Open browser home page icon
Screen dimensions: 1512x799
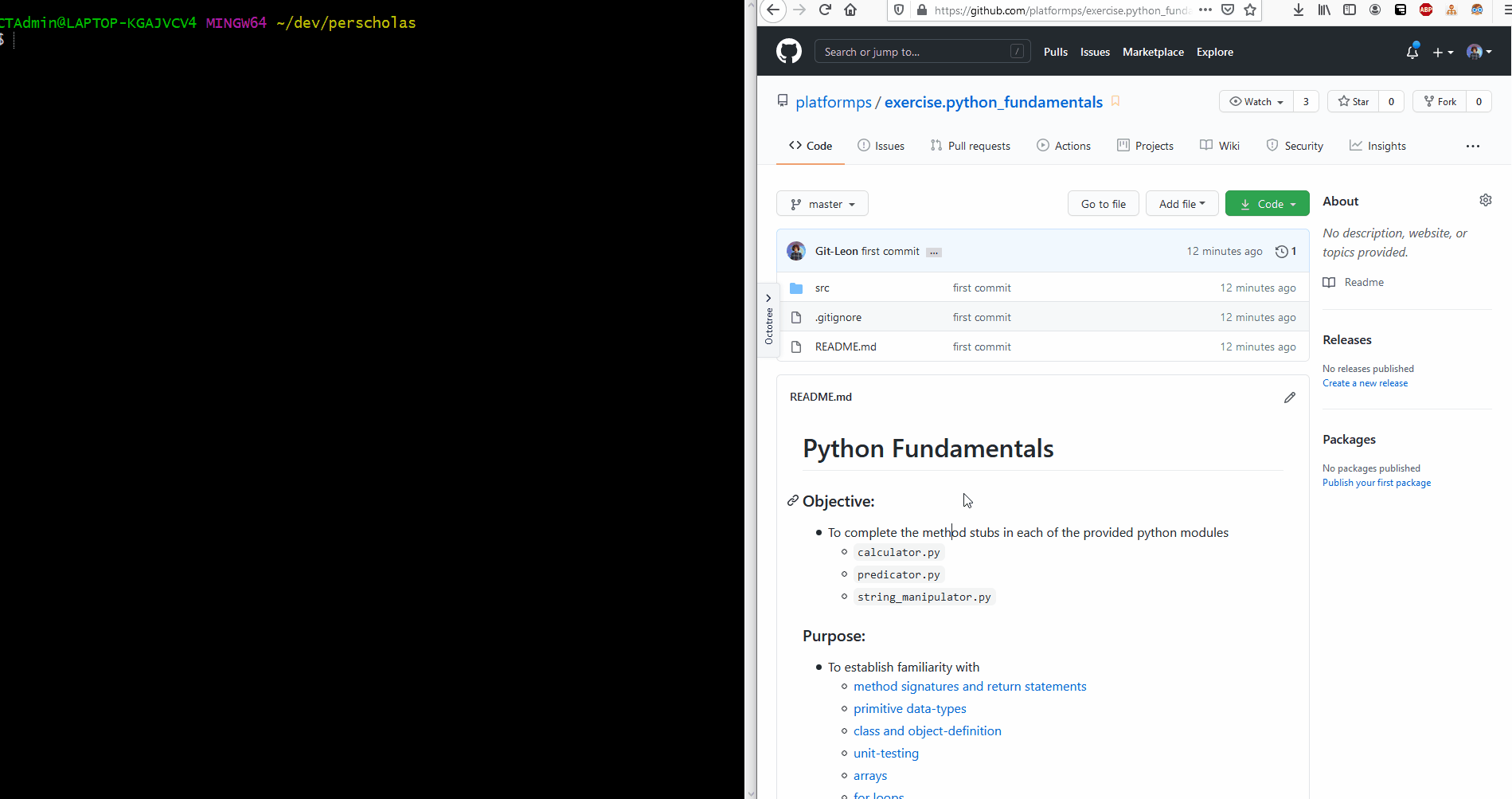(x=850, y=10)
